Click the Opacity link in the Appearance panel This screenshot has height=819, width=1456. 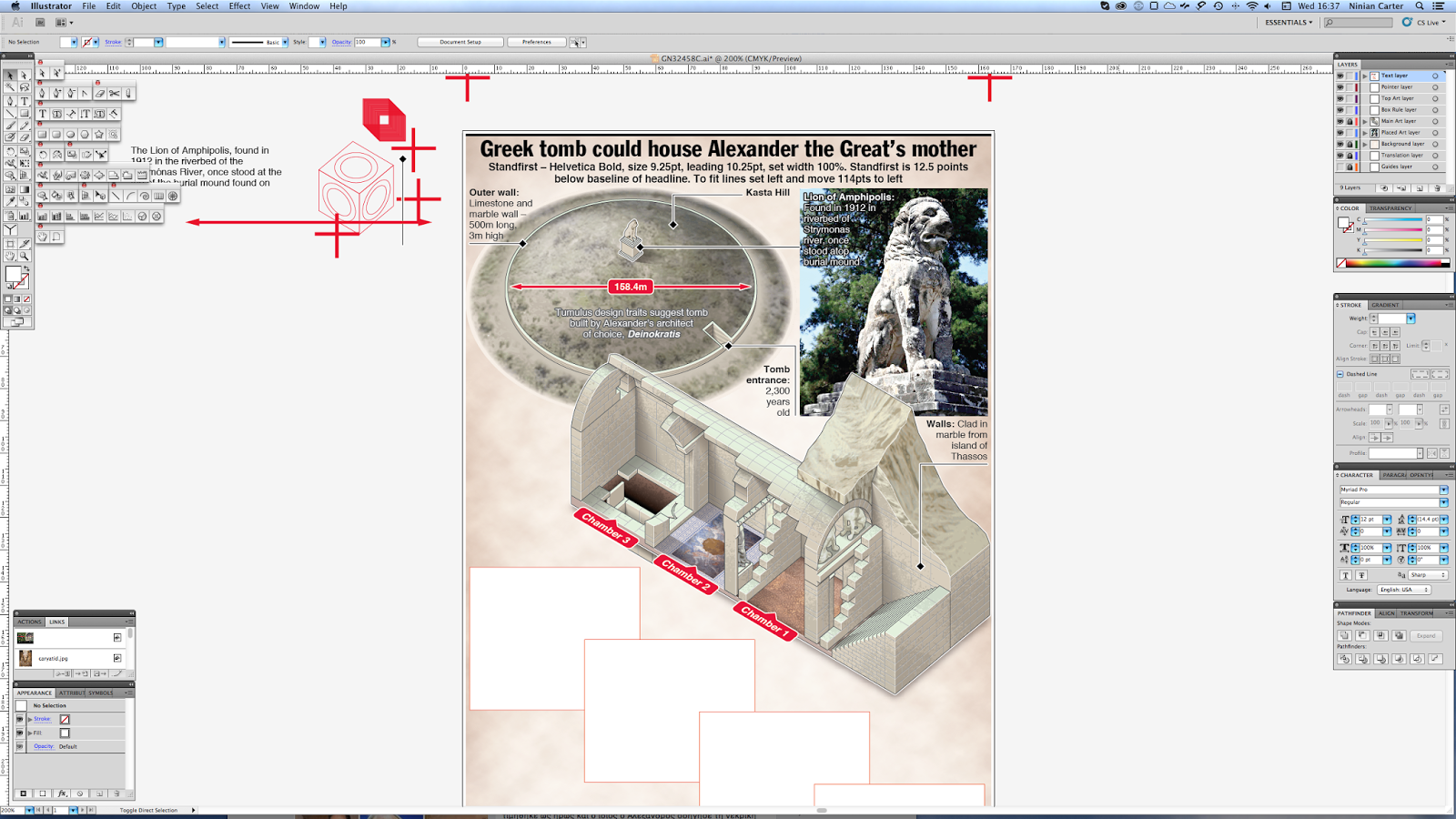point(43,746)
